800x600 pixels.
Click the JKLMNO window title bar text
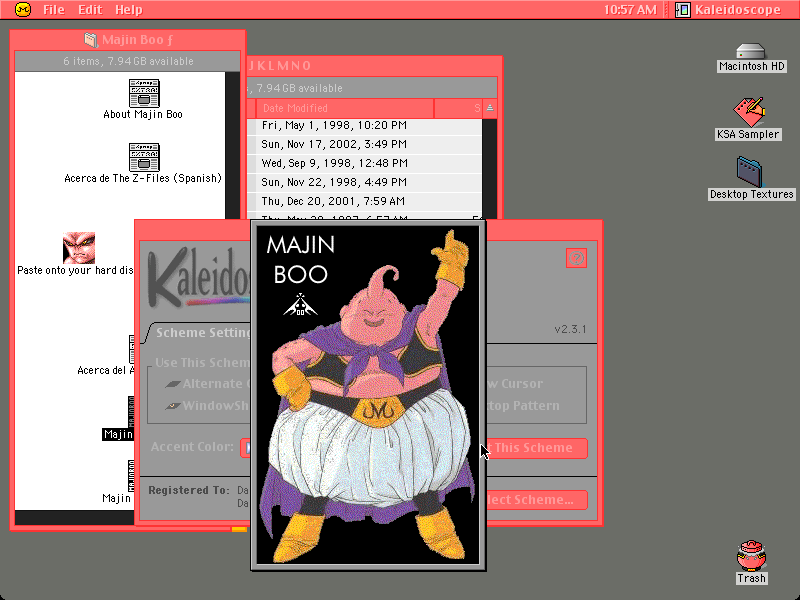[280, 66]
